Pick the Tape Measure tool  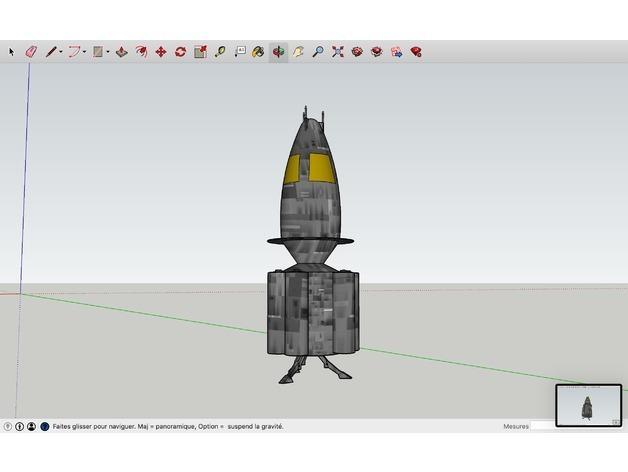click(220, 52)
